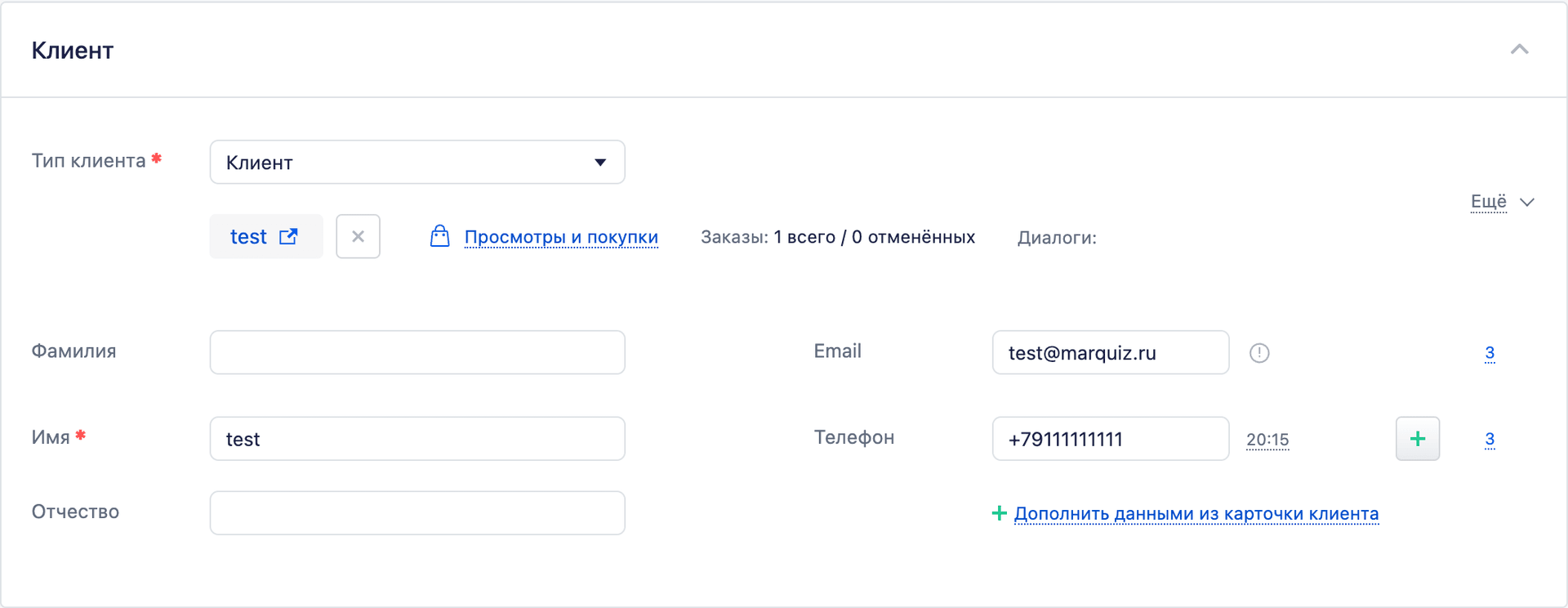Click into the Имя field containing test
Viewport: 1568px width, 608px height.
coord(417,439)
